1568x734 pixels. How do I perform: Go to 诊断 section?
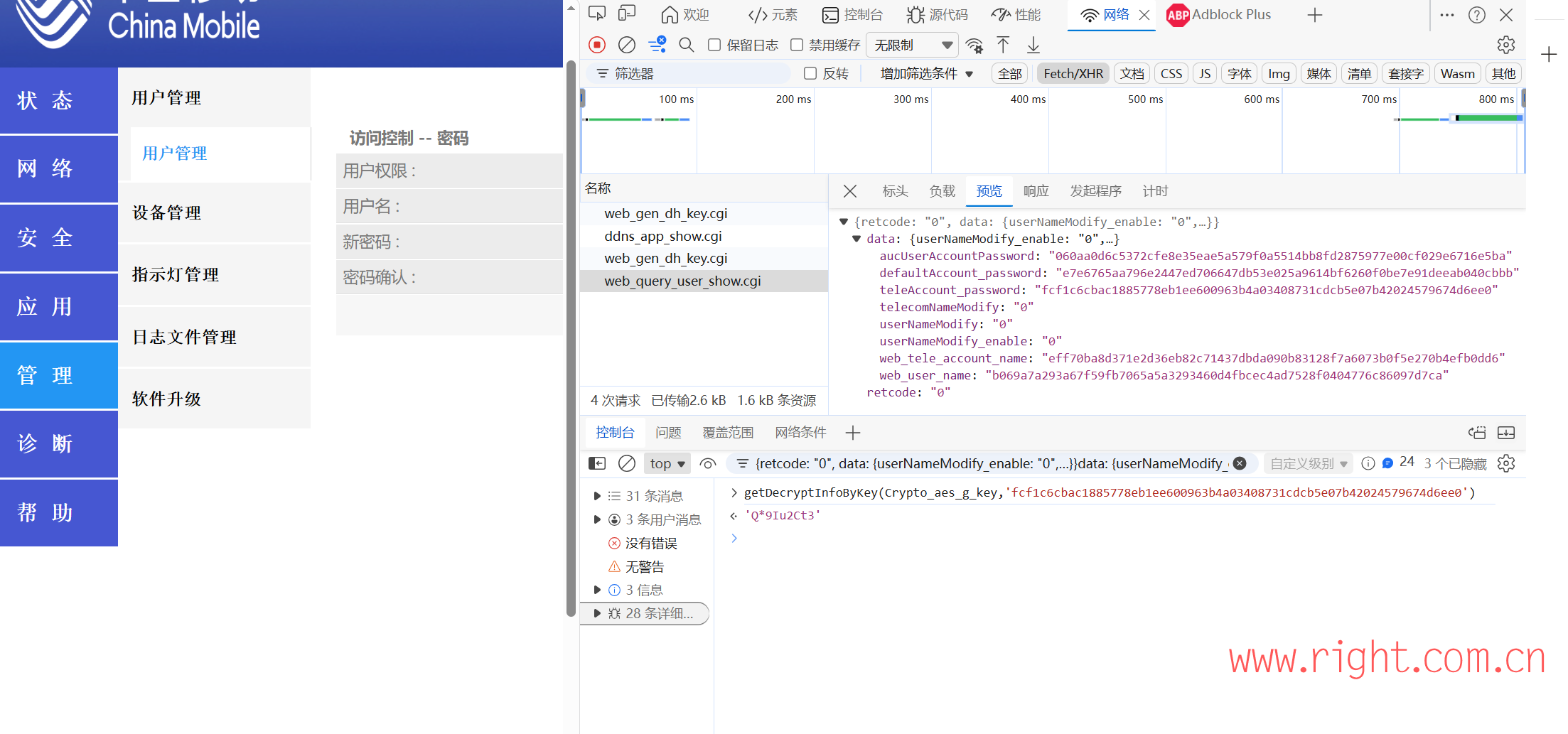[59, 443]
